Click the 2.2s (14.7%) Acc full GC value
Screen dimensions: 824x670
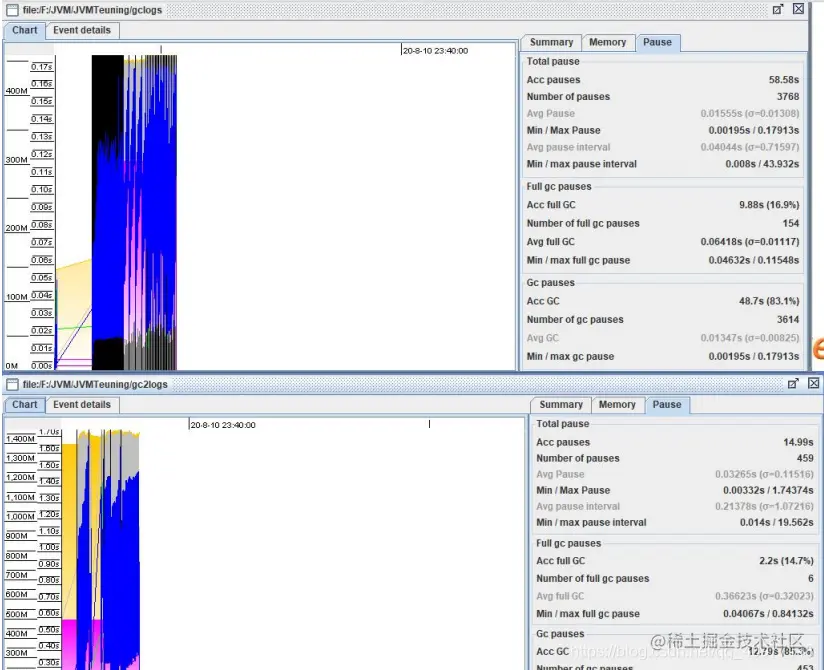click(786, 561)
